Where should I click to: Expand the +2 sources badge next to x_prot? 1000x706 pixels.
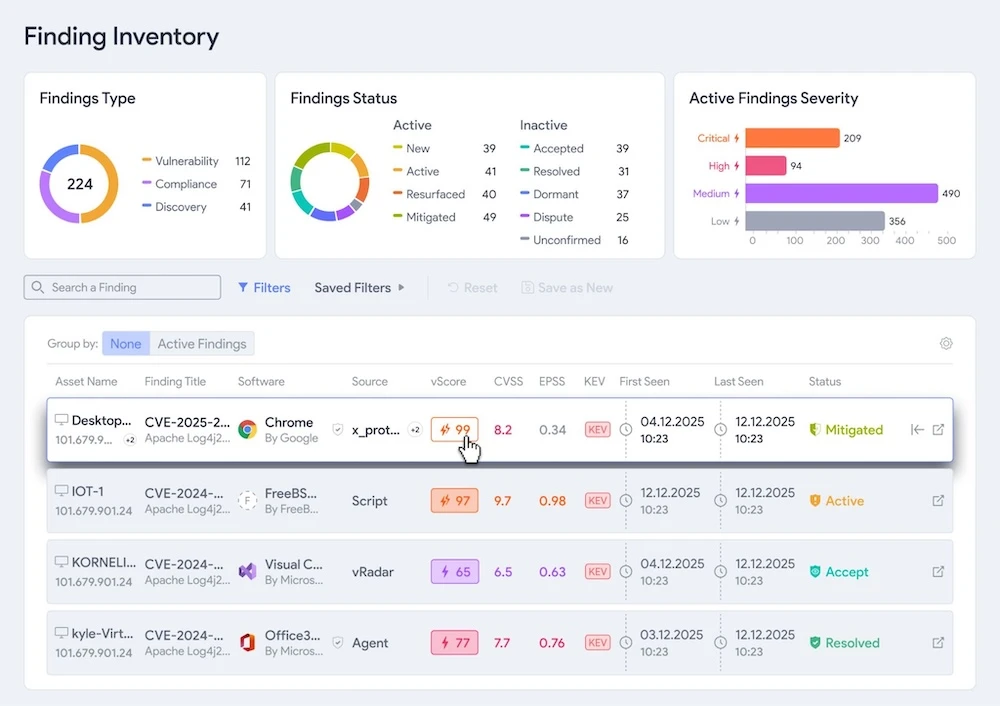(x=415, y=430)
